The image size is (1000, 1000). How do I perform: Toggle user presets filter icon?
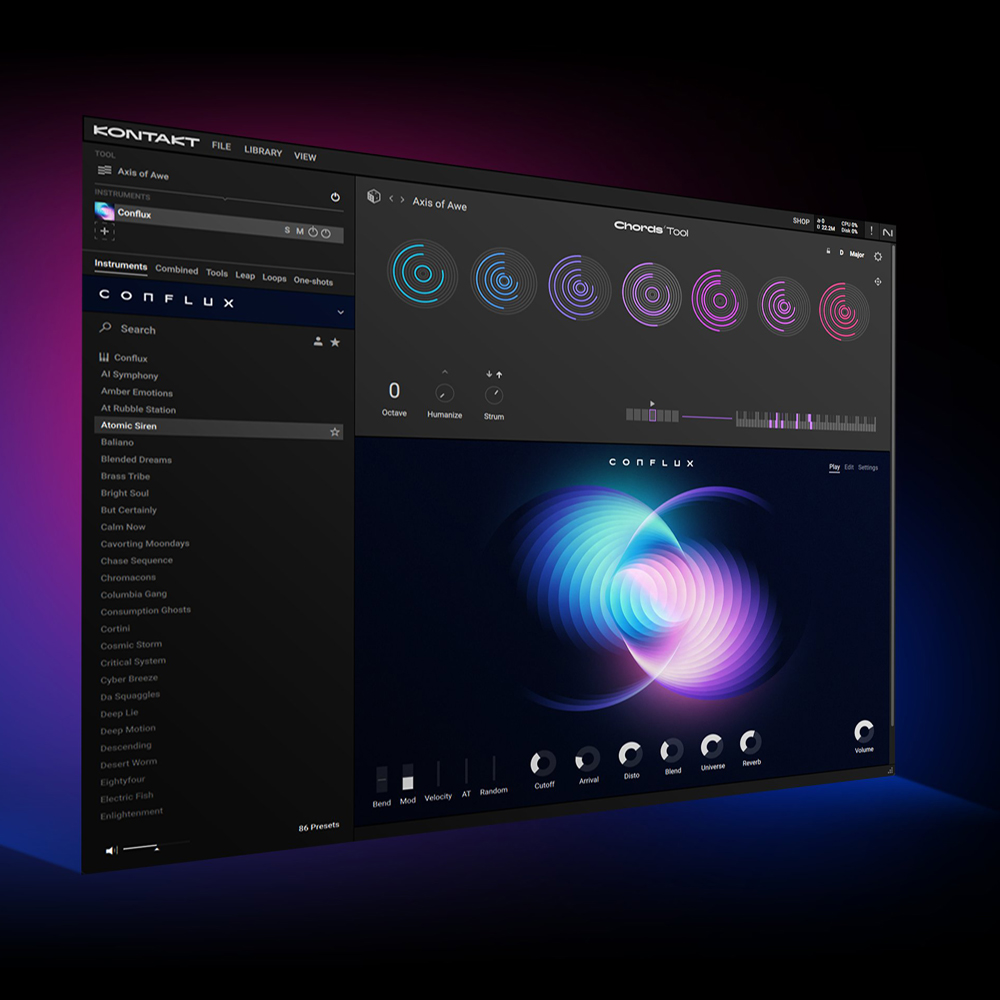(318, 341)
